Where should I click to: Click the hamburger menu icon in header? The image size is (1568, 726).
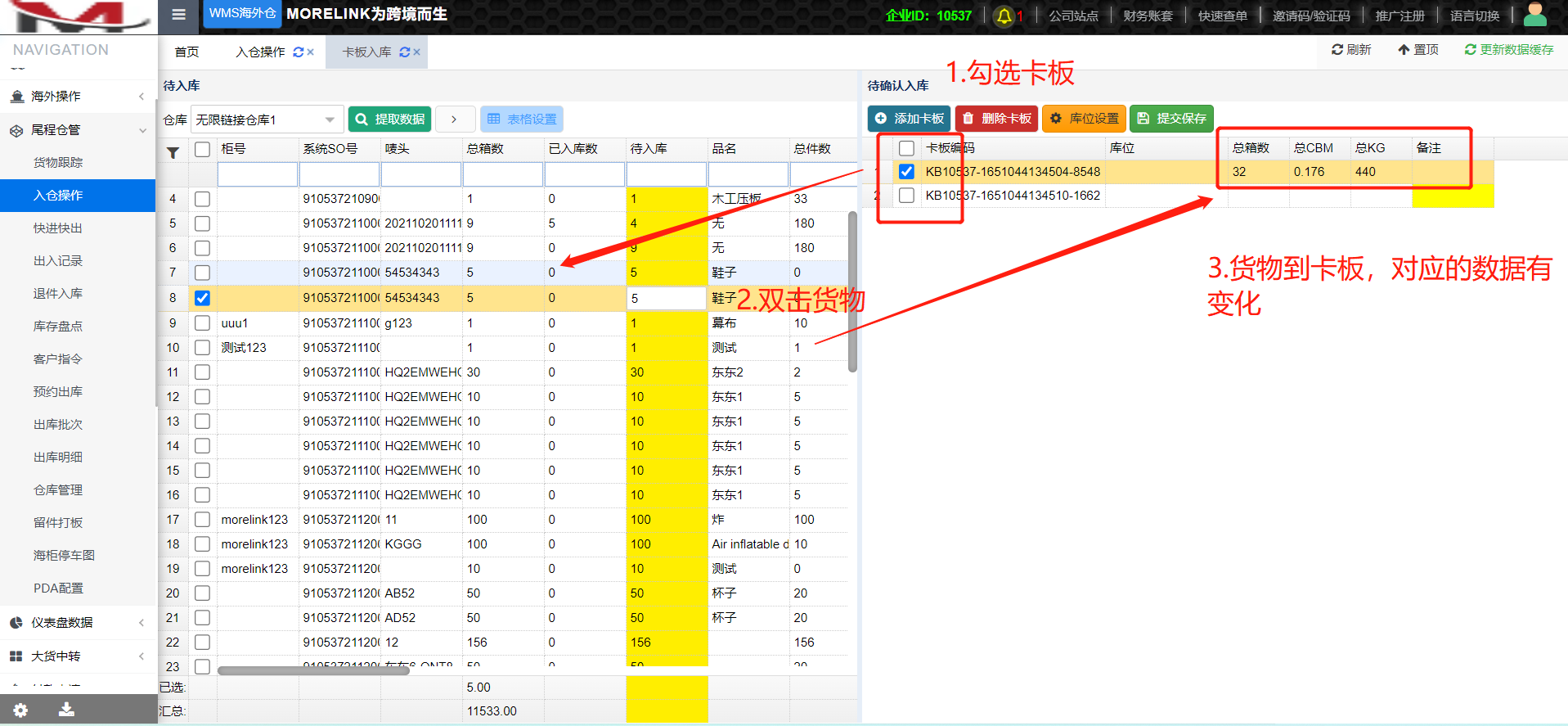179,15
